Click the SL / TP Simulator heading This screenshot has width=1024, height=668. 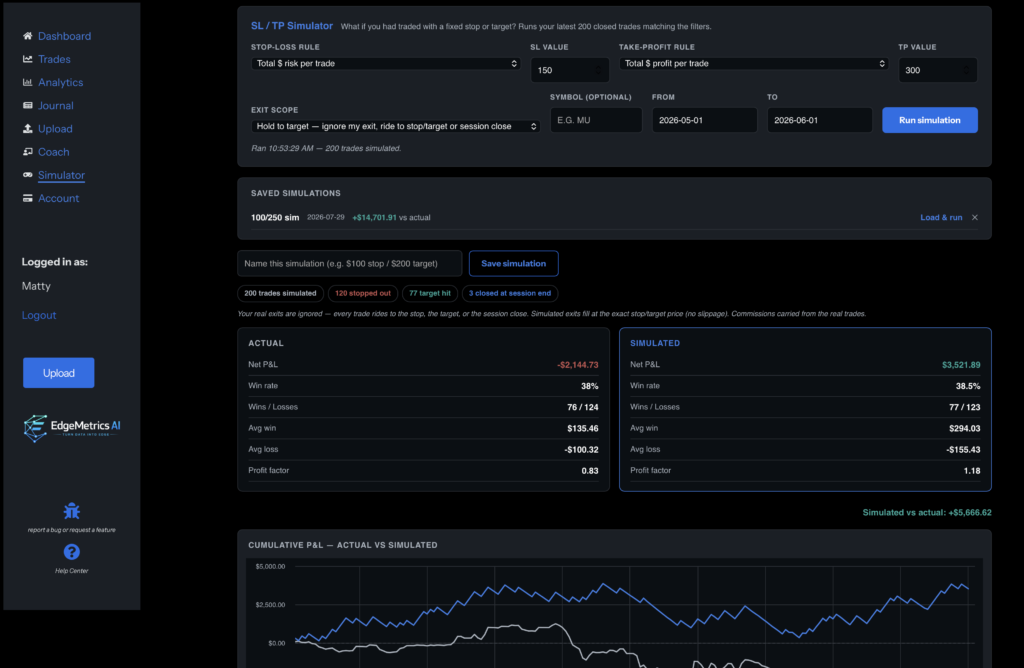[x=292, y=26]
